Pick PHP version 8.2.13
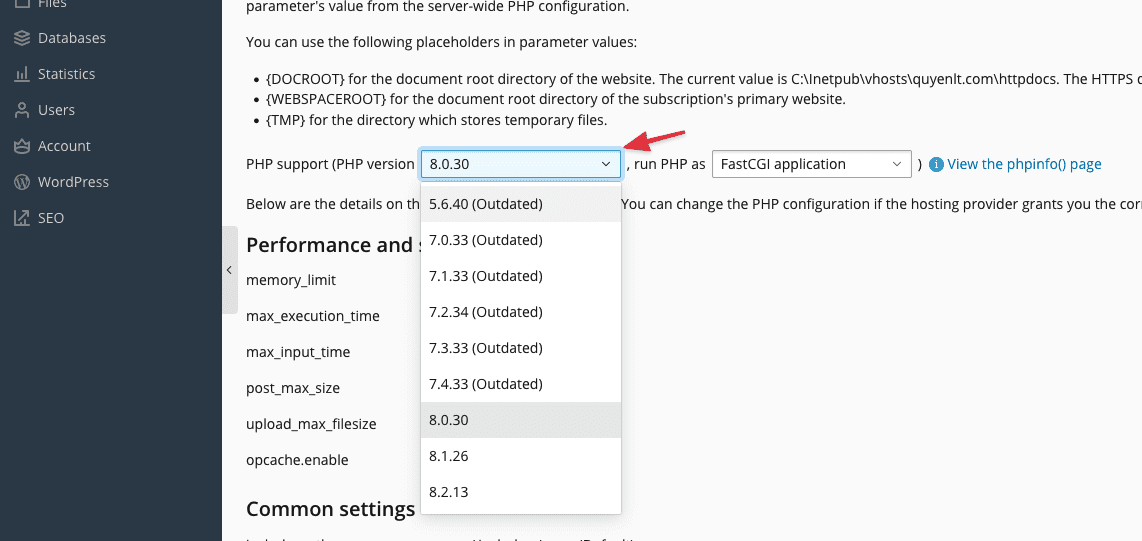This screenshot has width=1142, height=541. 449,492
